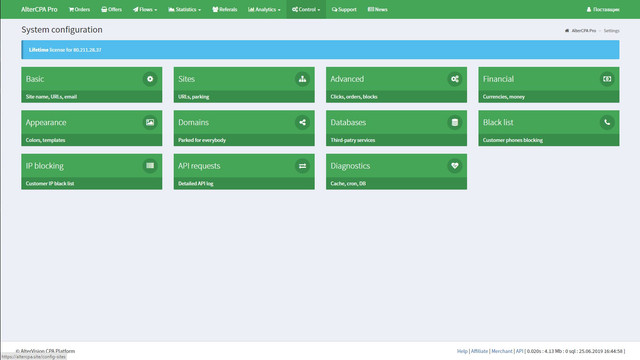
Task: Click the share icon on Domains card
Action: click(x=302, y=122)
